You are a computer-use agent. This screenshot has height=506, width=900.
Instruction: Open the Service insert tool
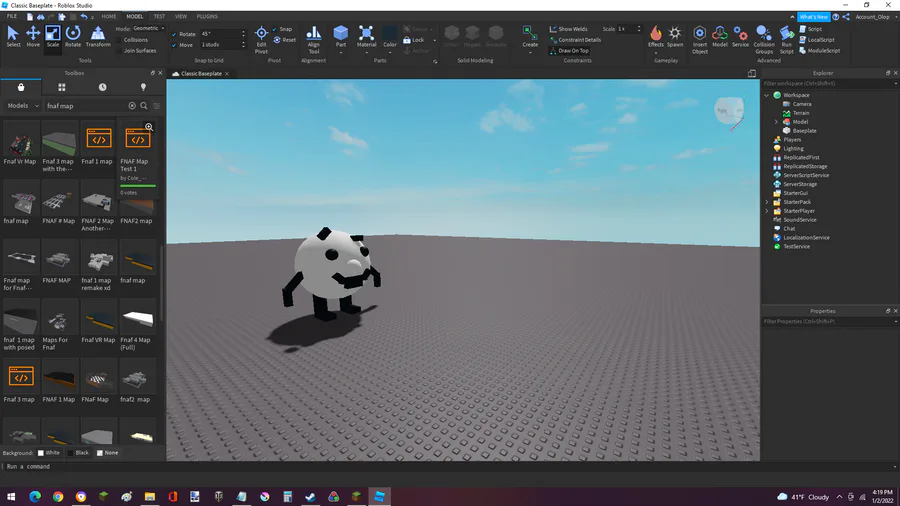(740, 37)
